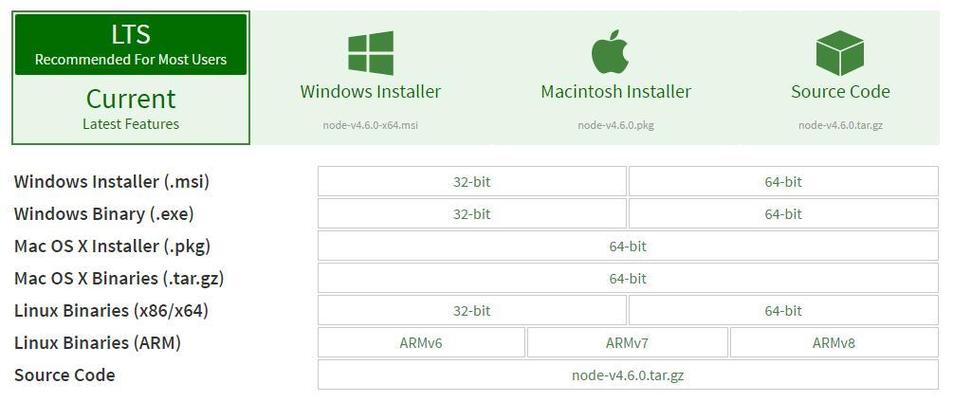Download 32-bit Linux Binaries (x86/x64)
The height and width of the screenshot is (402, 953).
(x=472, y=310)
